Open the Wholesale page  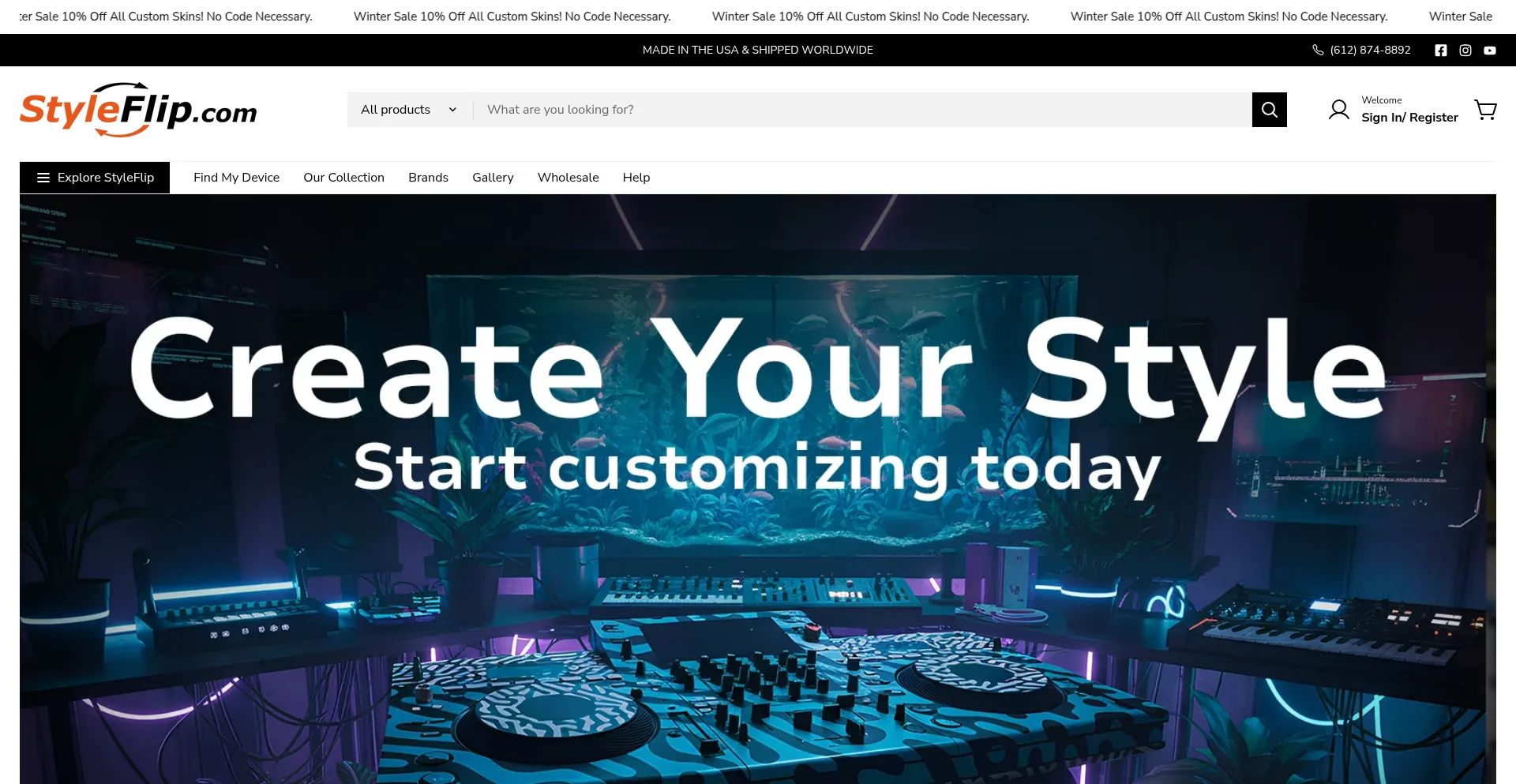(x=568, y=177)
